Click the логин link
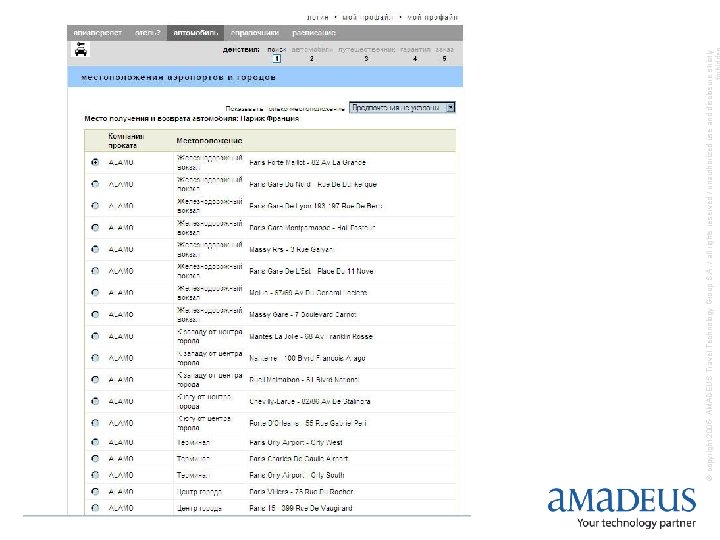 pyautogui.click(x=318, y=17)
